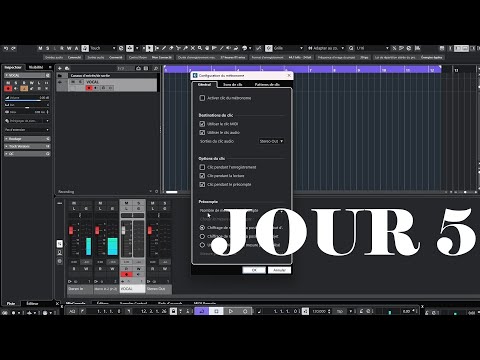The image size is (480, 360).
Task: Select the second 'Chiffrage' radio option under Précompte
Action: pos(202,236)
